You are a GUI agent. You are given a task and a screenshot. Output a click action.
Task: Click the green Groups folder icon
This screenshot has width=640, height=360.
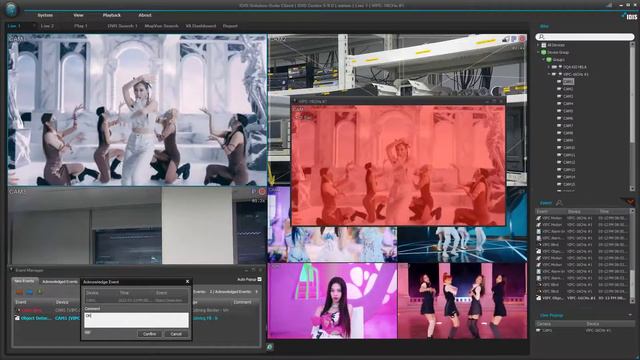point(549,60)
